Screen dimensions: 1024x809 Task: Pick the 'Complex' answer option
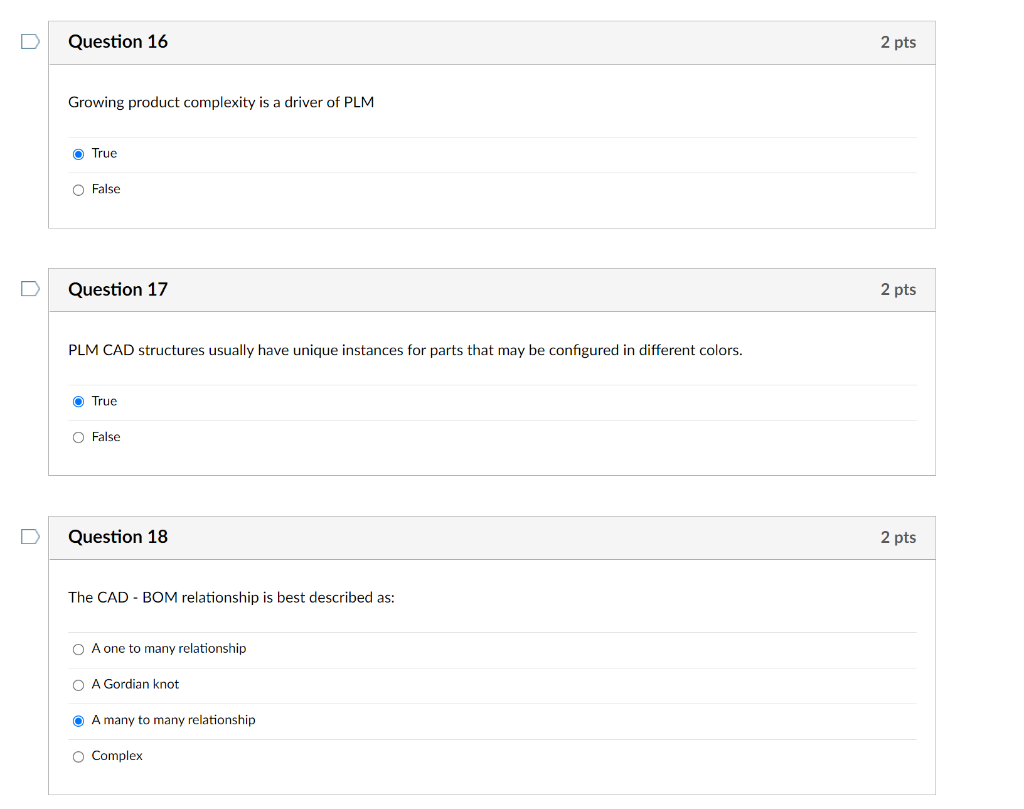(x=78, y=756)
